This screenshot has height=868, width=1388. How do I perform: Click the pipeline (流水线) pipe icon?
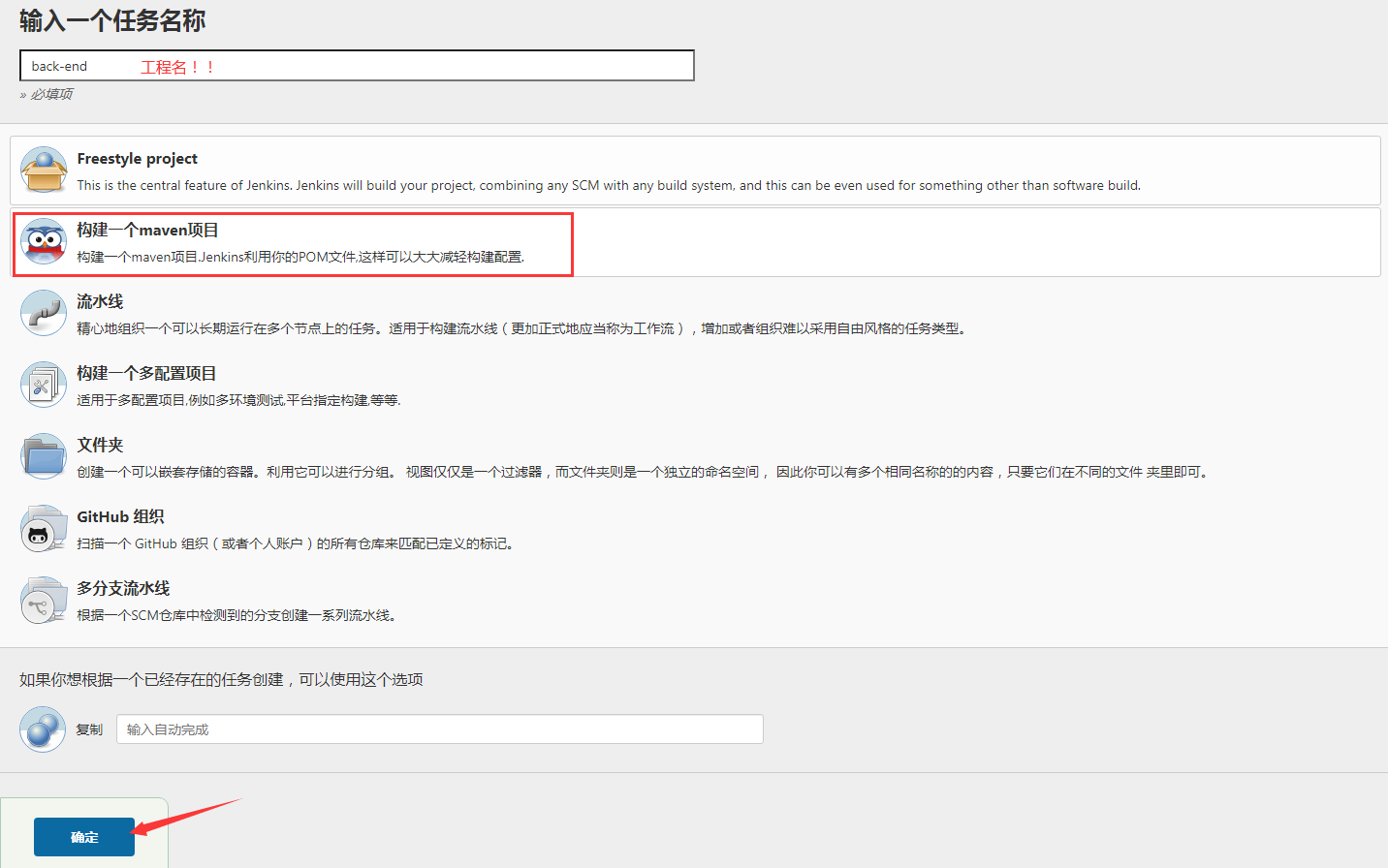point(44,313)
